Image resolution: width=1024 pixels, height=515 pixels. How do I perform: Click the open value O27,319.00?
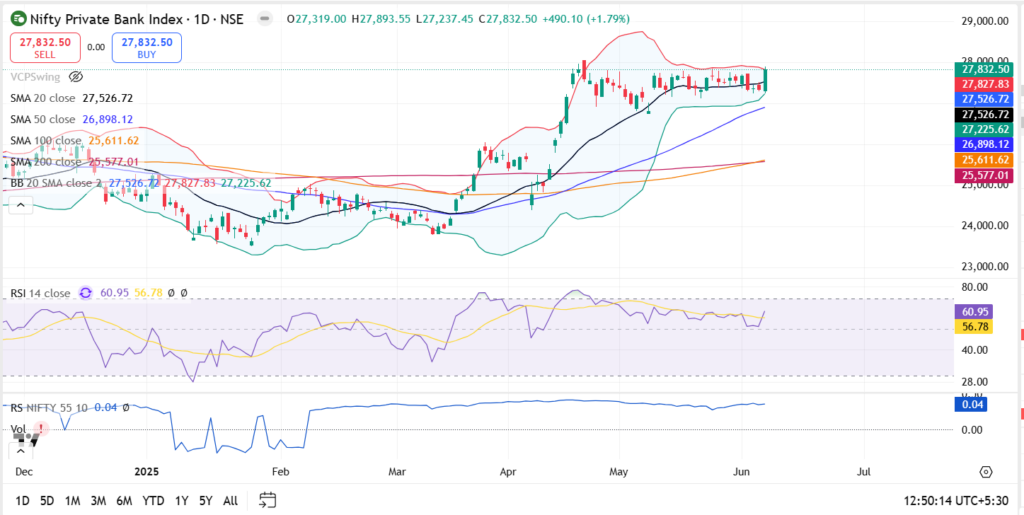[317, 20]
